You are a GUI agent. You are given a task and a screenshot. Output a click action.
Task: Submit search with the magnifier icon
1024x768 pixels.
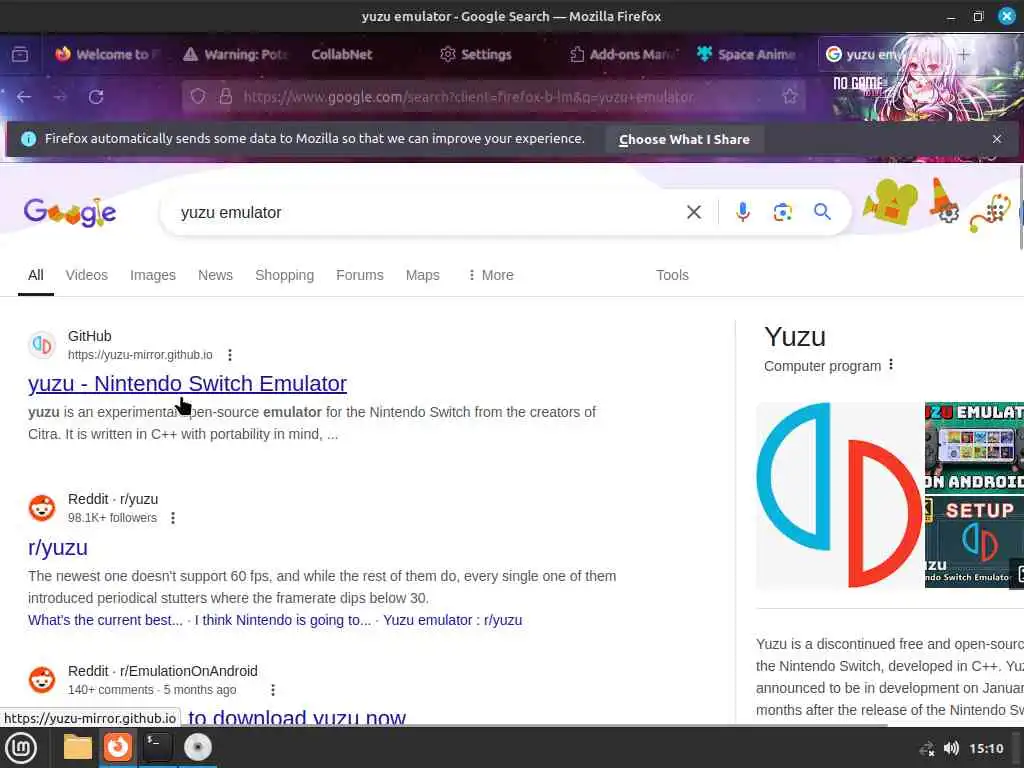[822, 212]
